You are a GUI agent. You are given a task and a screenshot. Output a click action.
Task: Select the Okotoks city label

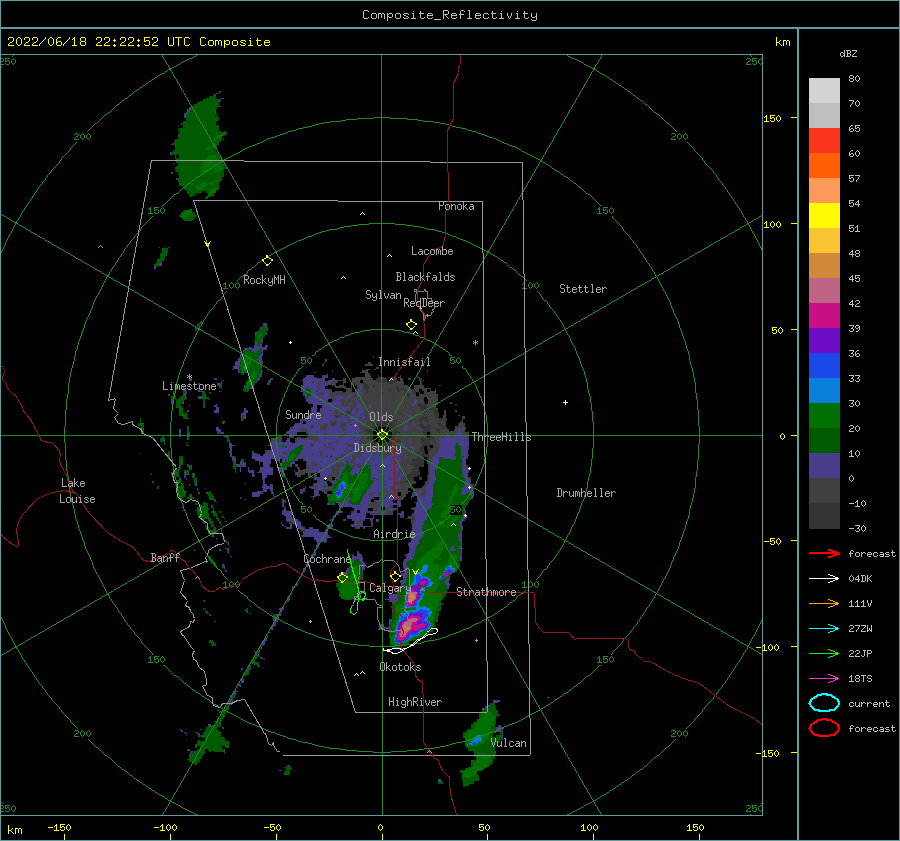point(400,667)
